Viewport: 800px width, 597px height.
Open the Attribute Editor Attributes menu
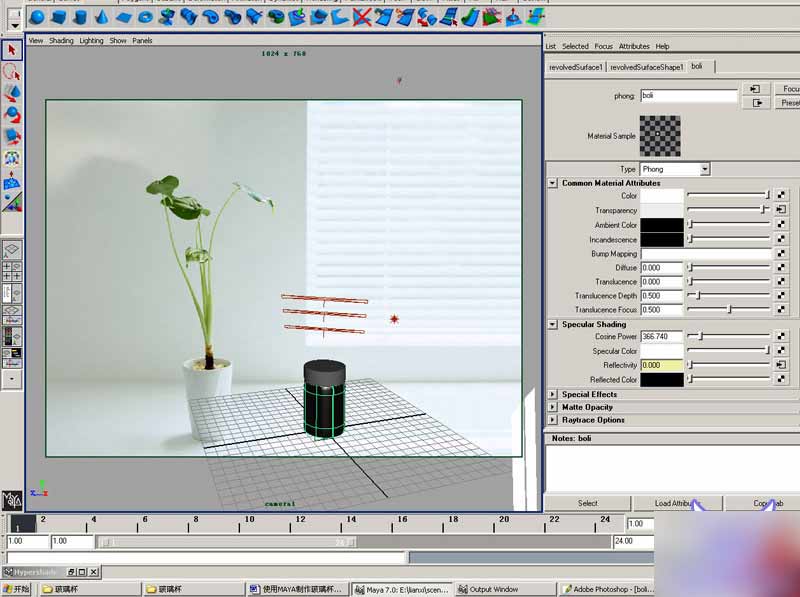pos(634,46)
